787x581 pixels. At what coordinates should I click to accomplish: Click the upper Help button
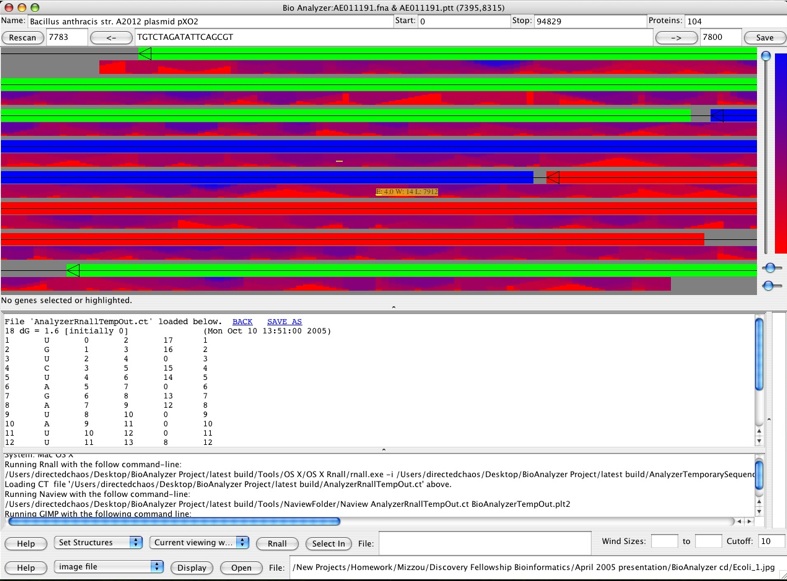click(x=26, y=543)
